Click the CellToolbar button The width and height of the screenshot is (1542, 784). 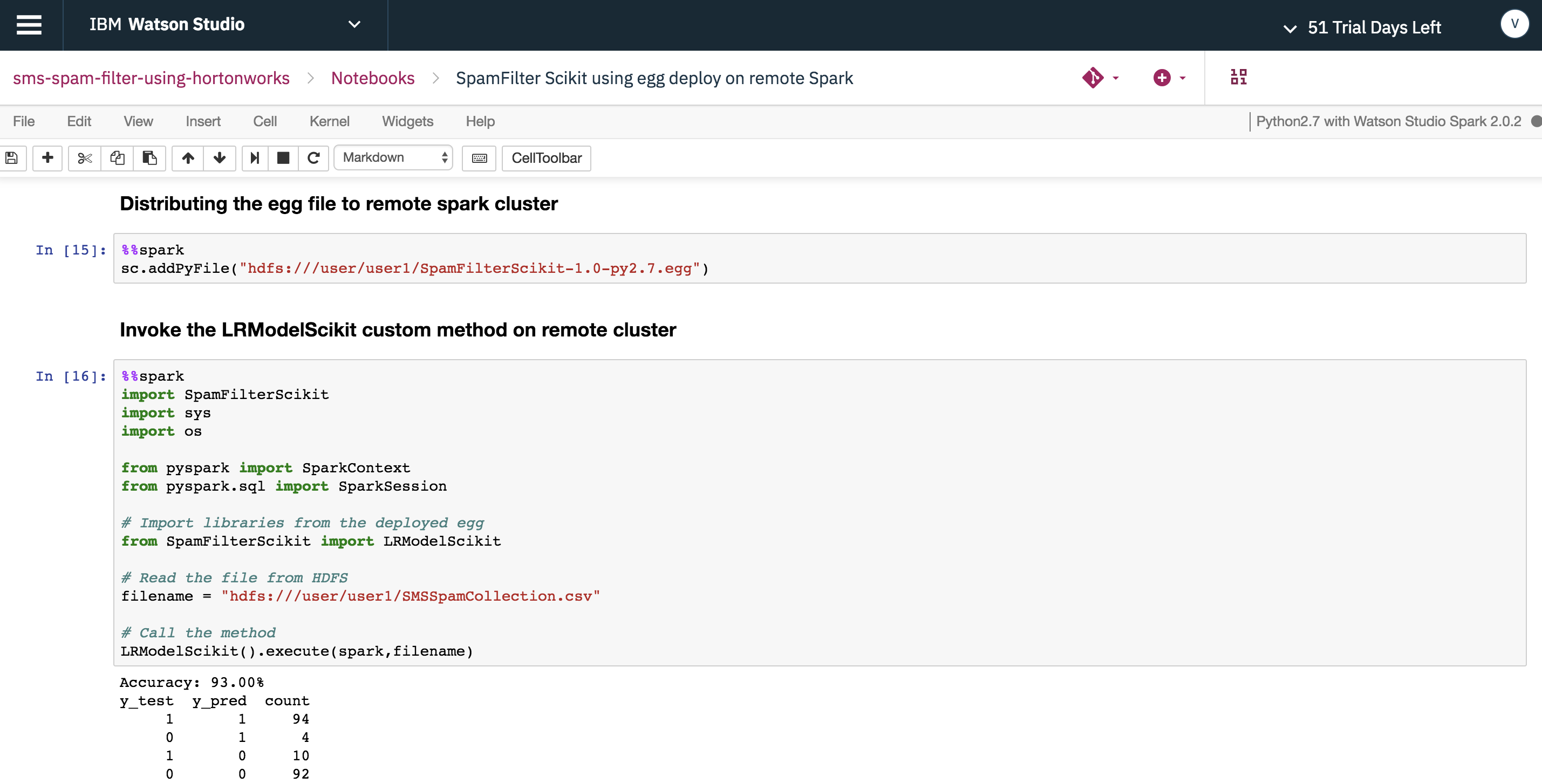coord(546,158)
